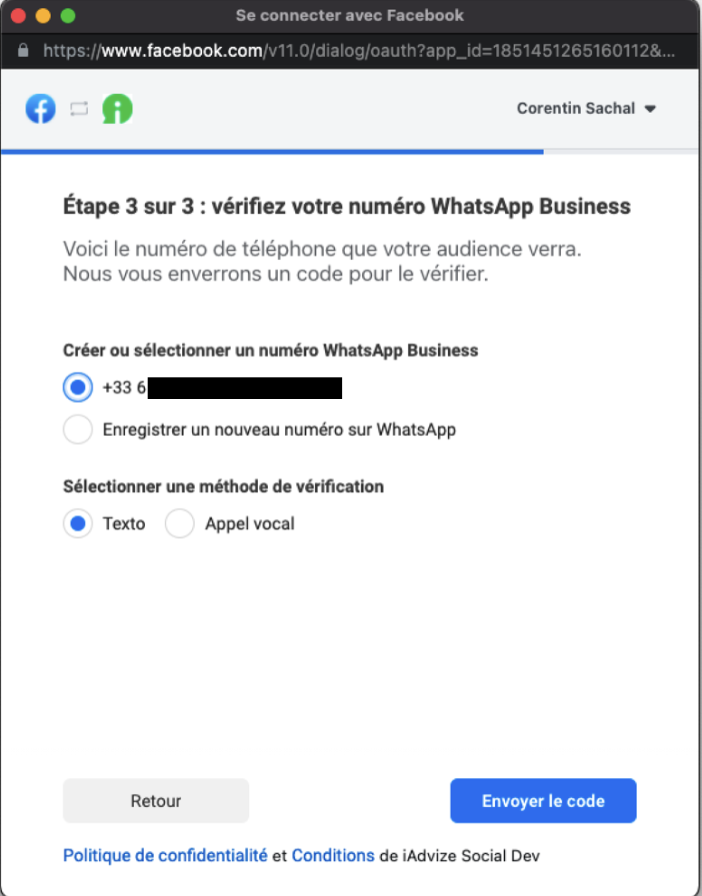Click the Se connecter avec Facebook title bar
Viewport: 702px width, 896px height.
click(350, 15)
